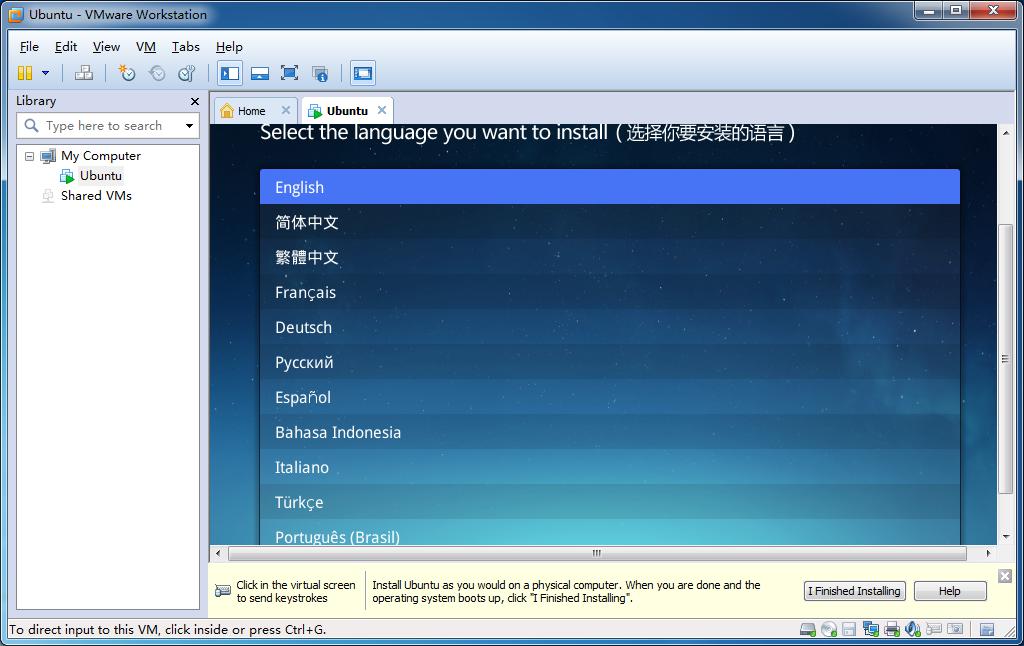The height and width of the screenshot is (646, 1024).
Task: Enter full screen mode from the toolbar
Action: (x=289, y=73)
